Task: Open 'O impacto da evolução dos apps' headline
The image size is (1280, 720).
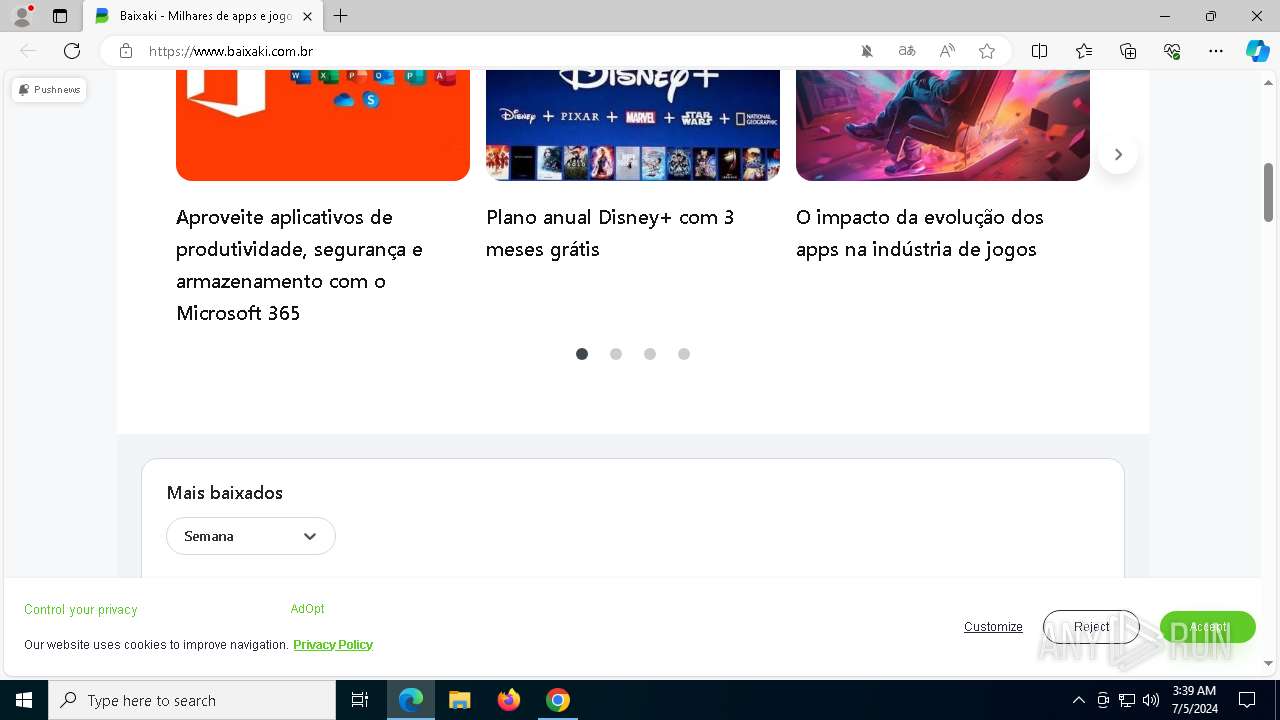Action: coord(920,233)
